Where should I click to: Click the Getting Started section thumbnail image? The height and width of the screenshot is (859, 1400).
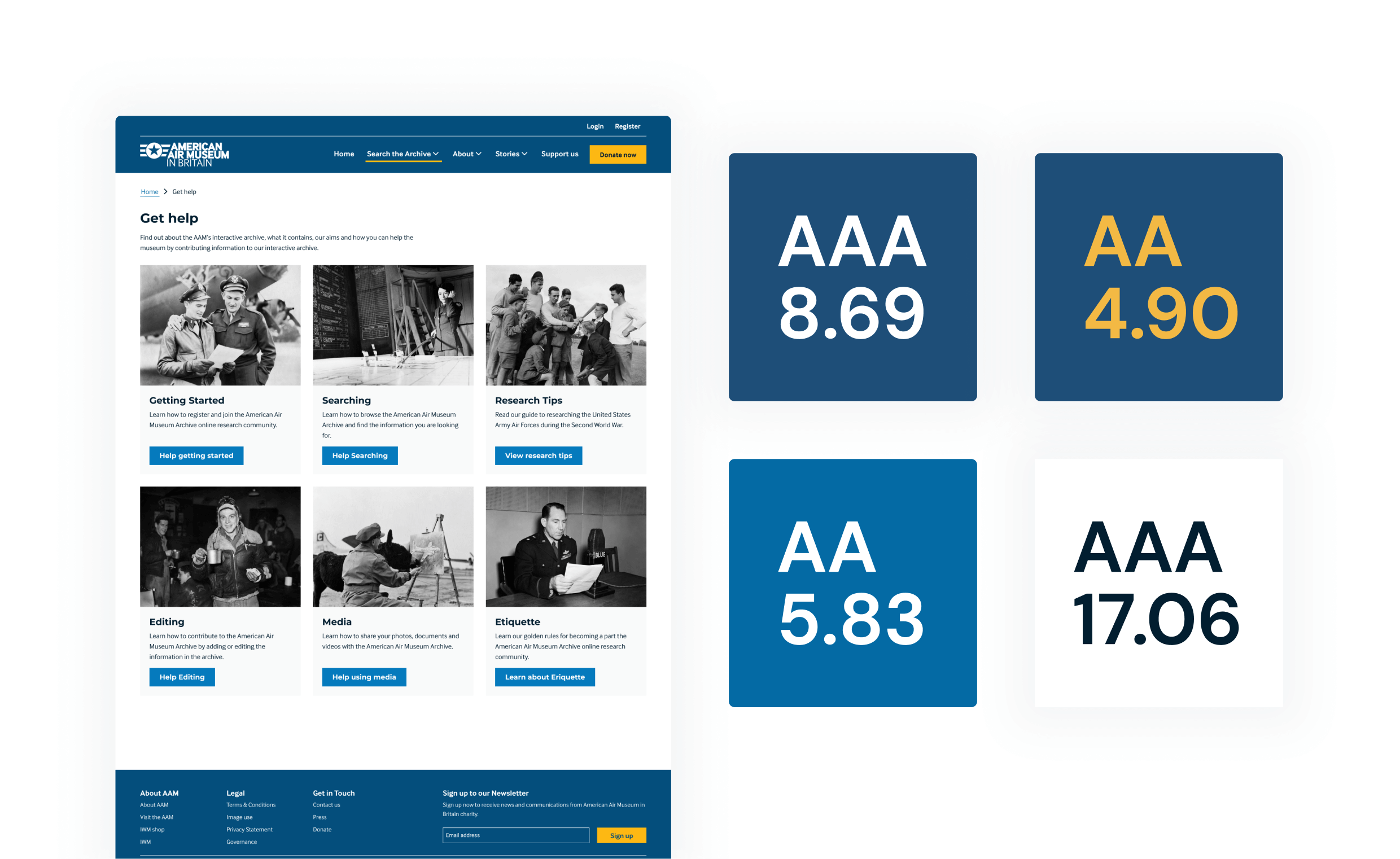pos(220,325)
